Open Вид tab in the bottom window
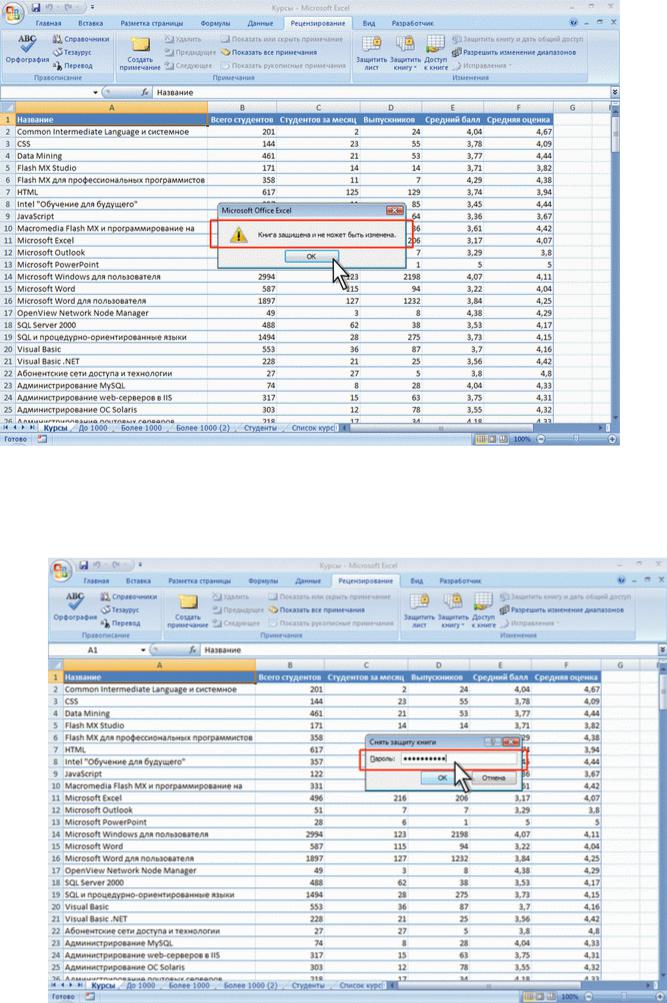The image size is (667, 1003). 417,581
